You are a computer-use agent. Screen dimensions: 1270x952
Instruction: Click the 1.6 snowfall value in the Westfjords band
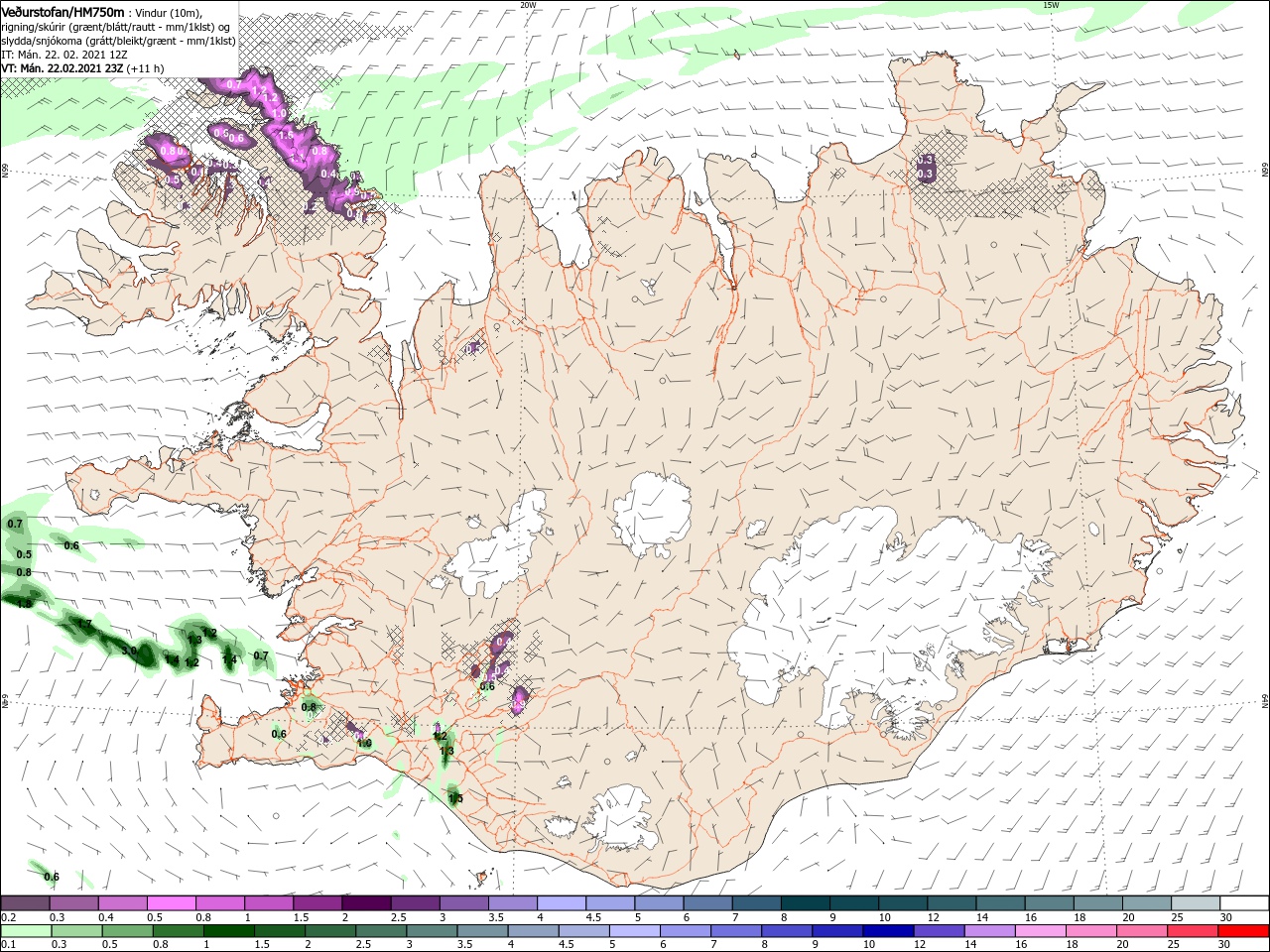pyautogui.click(x=286, y=135)
